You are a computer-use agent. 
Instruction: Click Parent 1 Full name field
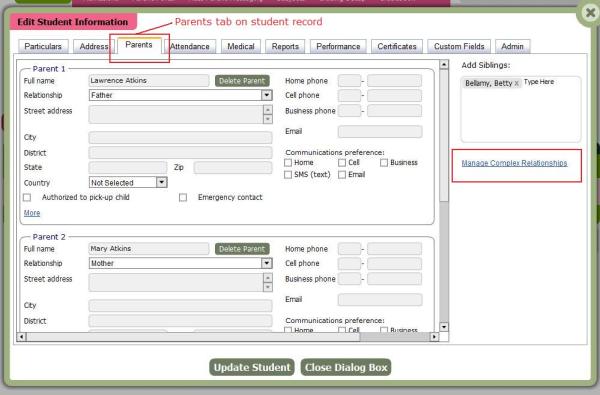[149, 80]
